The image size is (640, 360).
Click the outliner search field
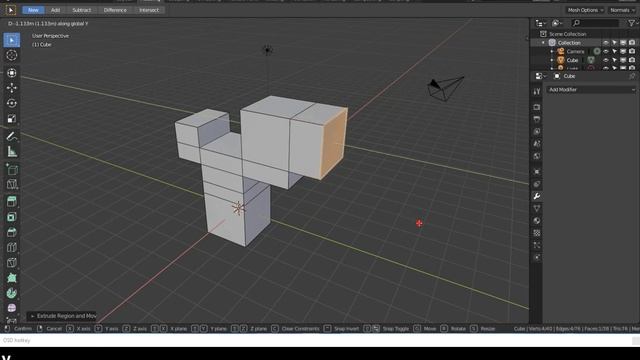tap(595, 23)
